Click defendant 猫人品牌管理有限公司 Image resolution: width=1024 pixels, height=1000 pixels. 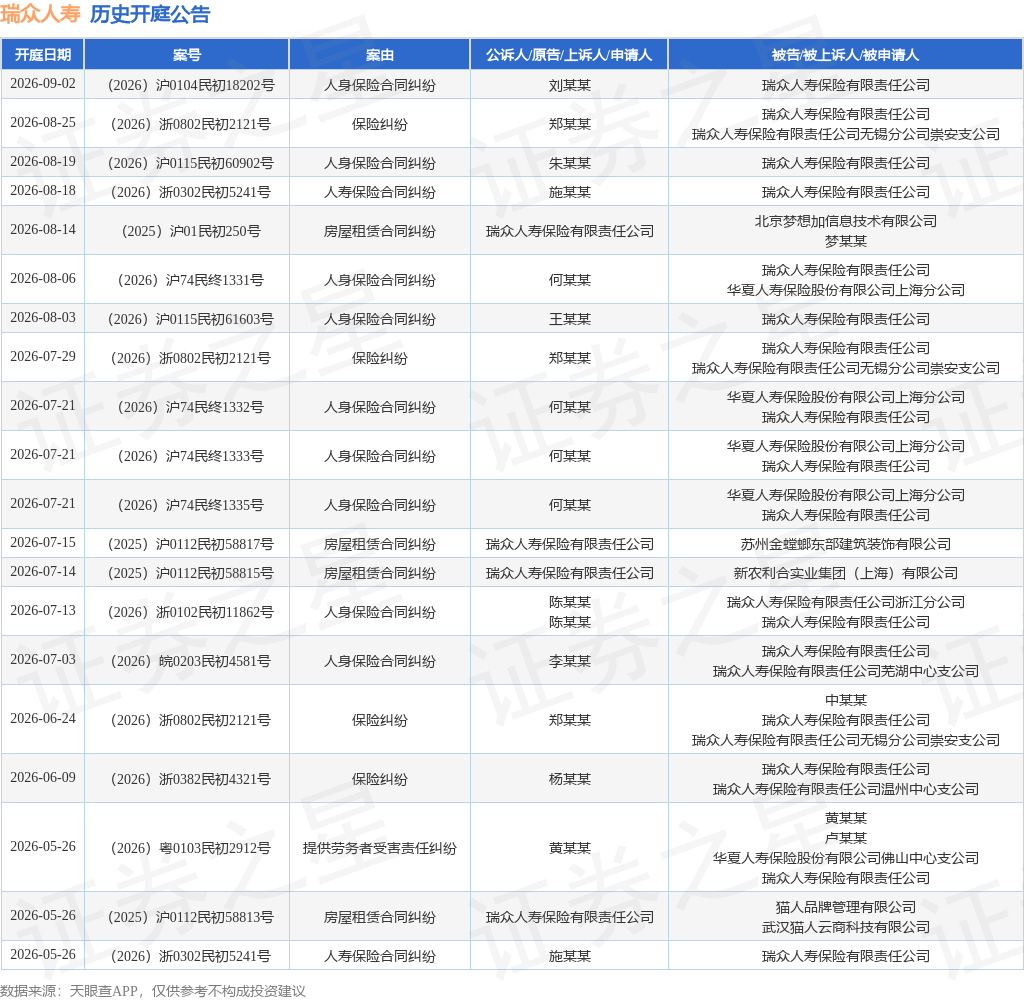coord(846,907)
